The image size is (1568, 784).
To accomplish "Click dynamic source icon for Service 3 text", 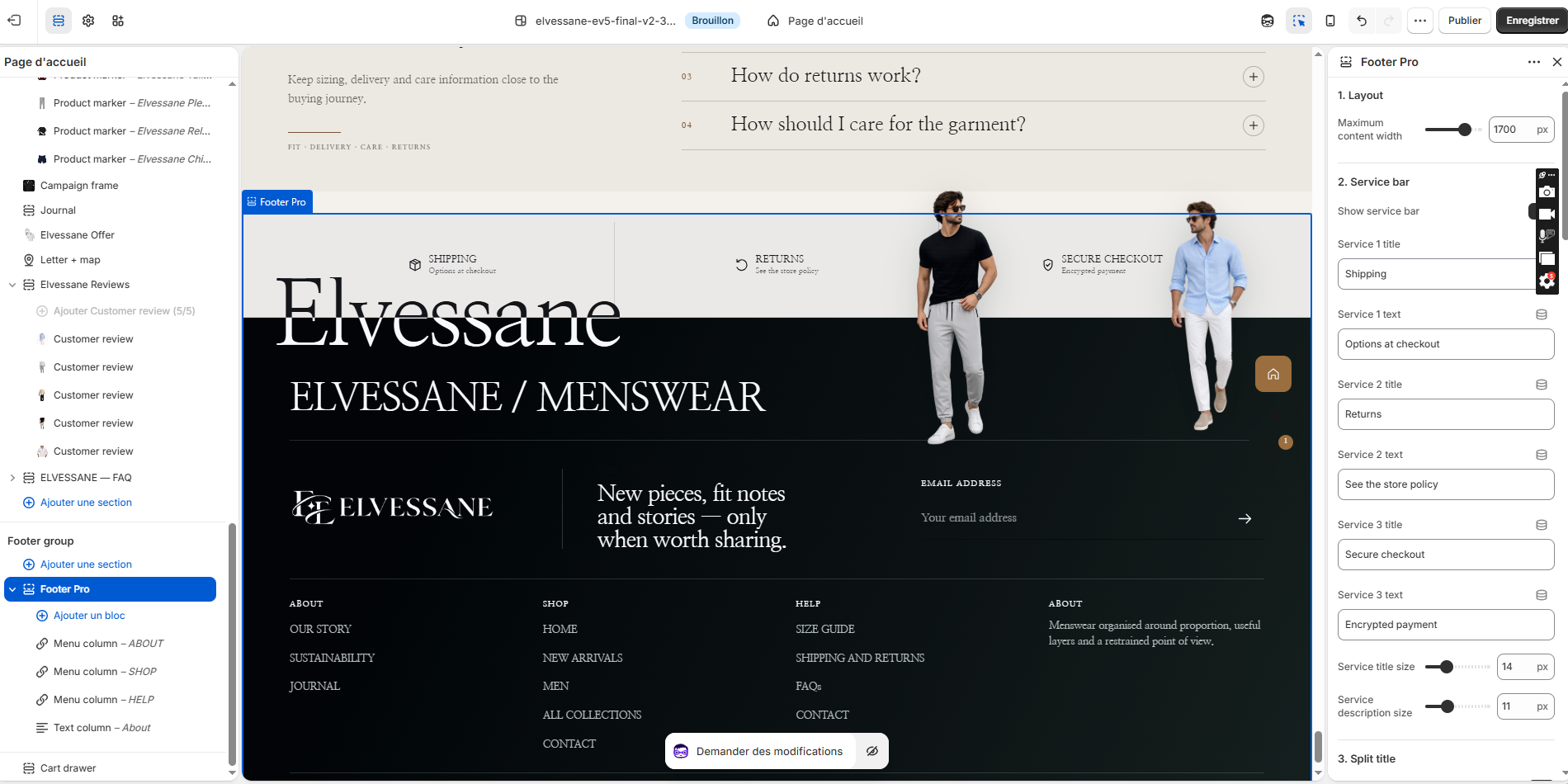I will pos(1541,595).
